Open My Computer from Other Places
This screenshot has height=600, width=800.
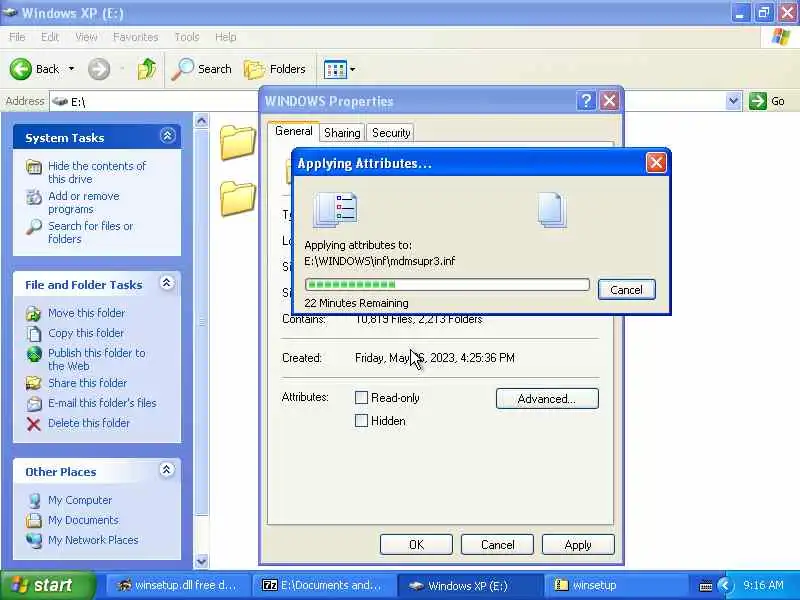click(x=80, y=500)
